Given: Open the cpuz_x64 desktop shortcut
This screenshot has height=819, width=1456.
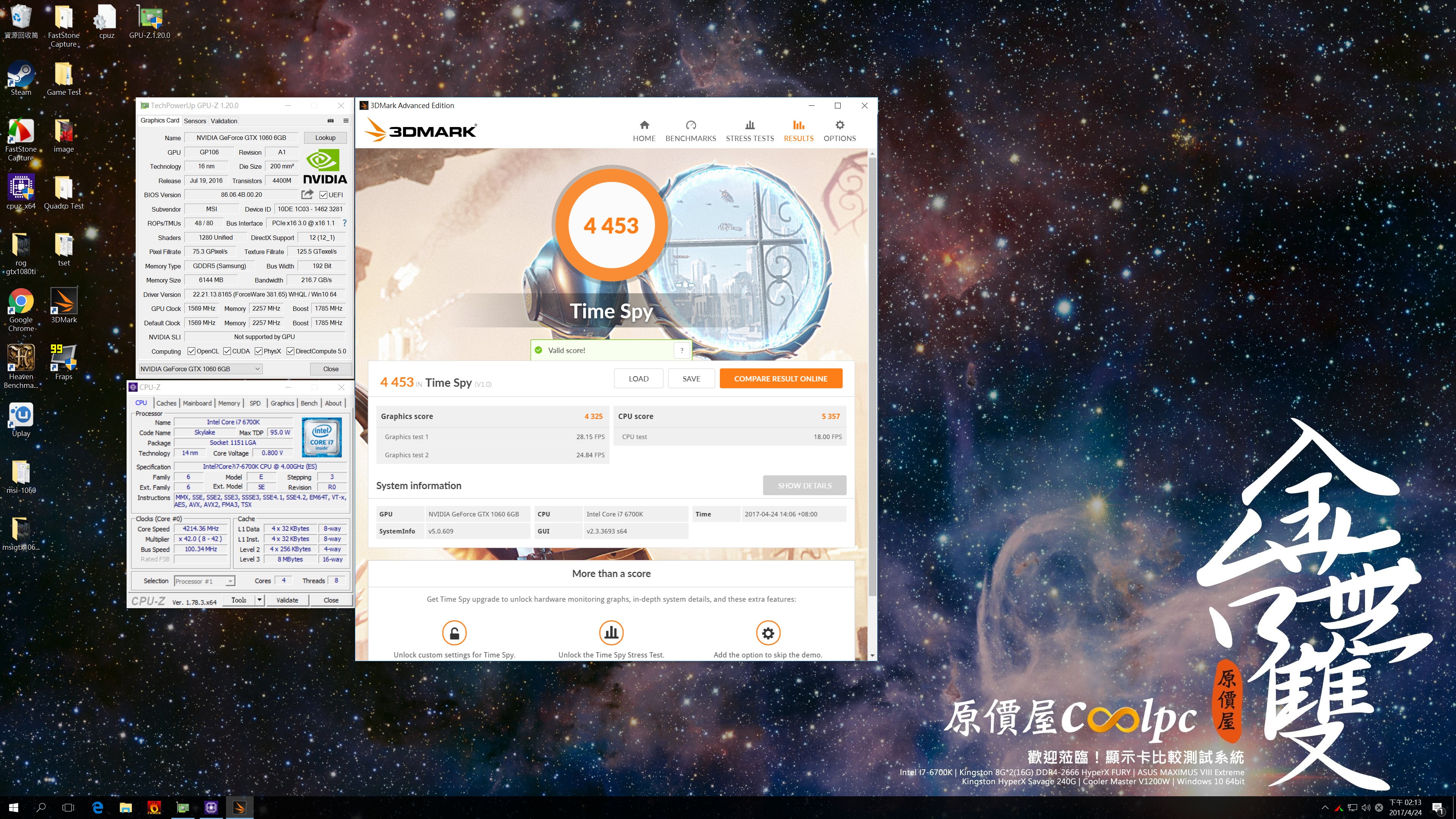Looking at the screenshot, I should (x=21, y=192).
